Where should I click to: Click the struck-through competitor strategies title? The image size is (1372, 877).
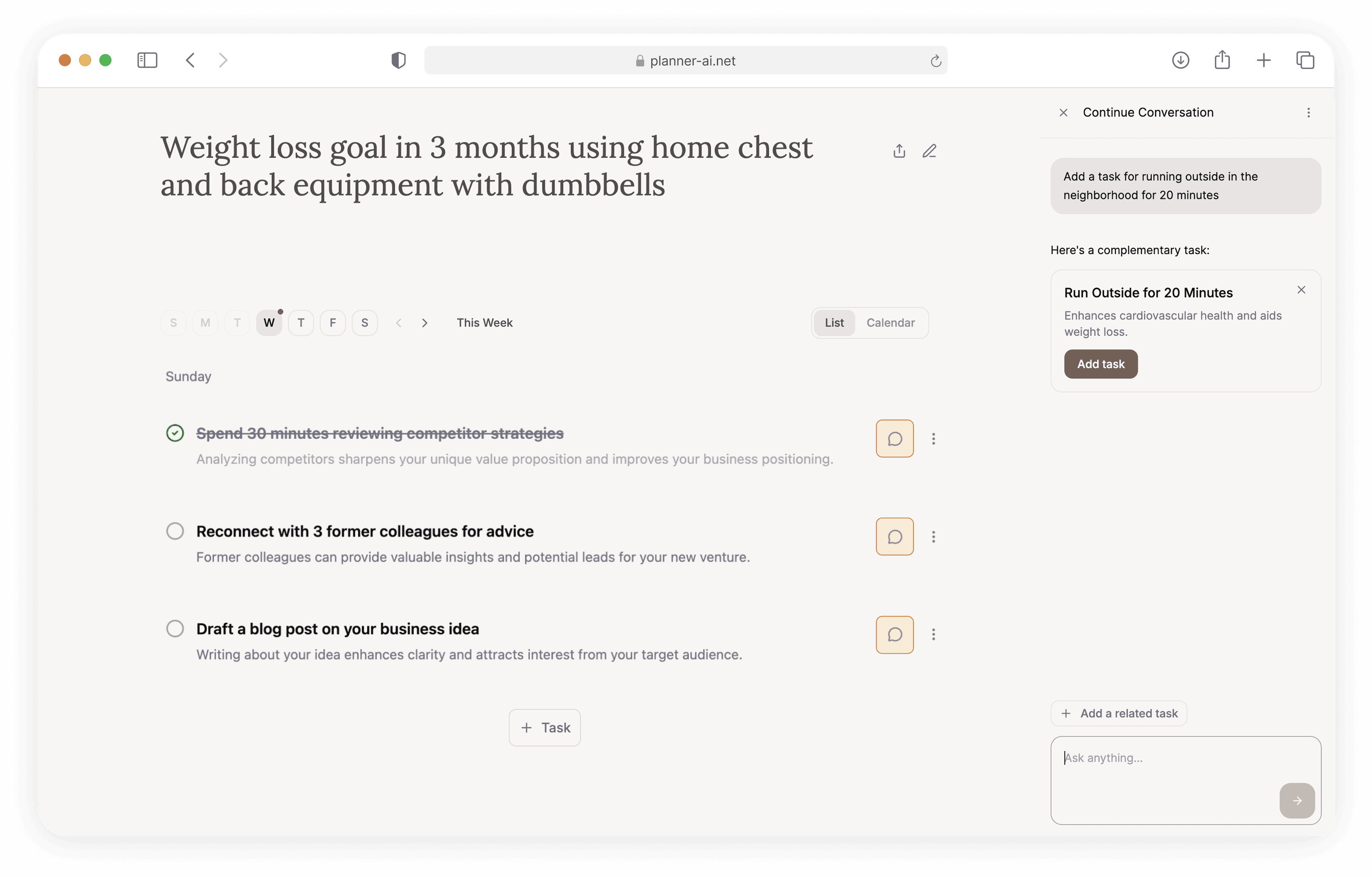(379, 433)
